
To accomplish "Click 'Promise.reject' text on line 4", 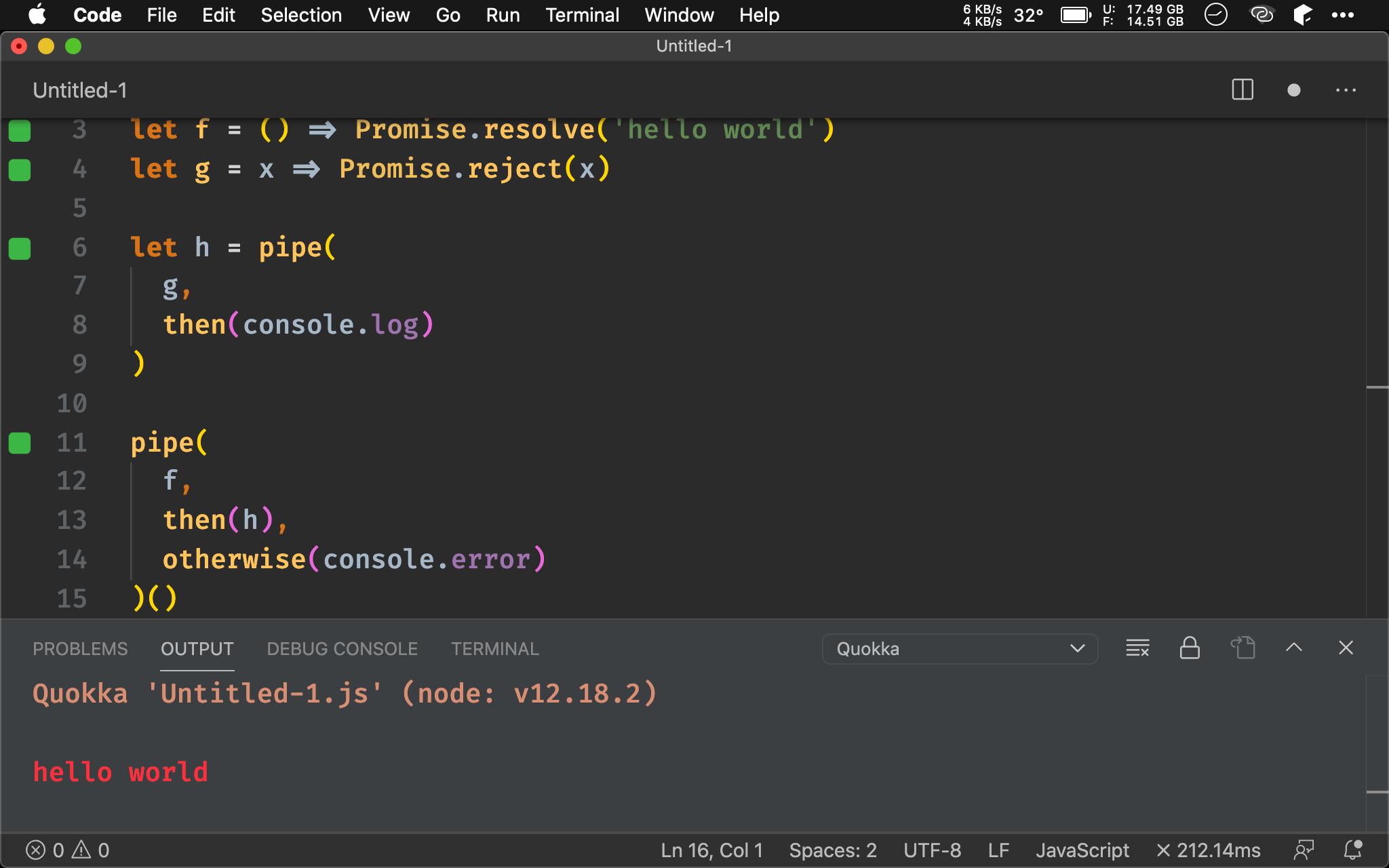I will (451, 168).
